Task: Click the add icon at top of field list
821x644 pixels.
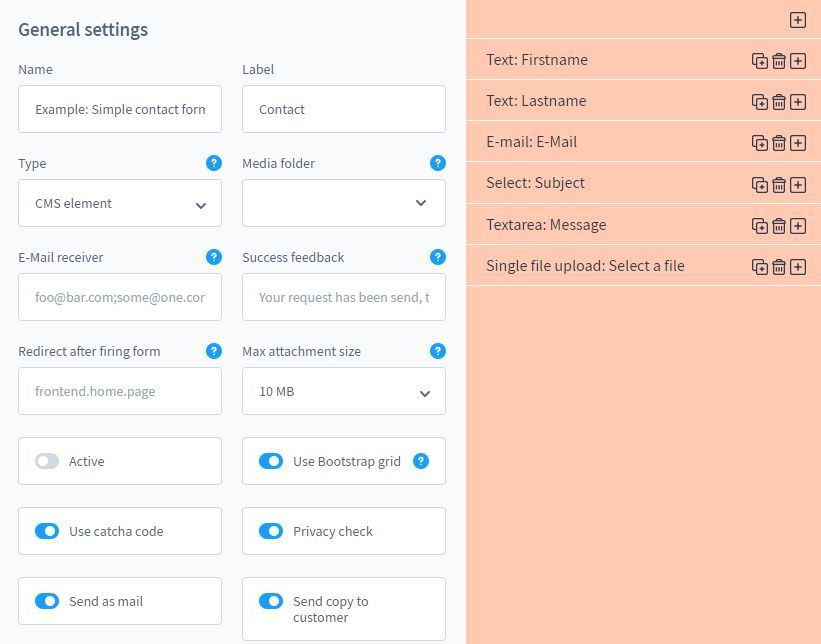Action: pos(797,20)
